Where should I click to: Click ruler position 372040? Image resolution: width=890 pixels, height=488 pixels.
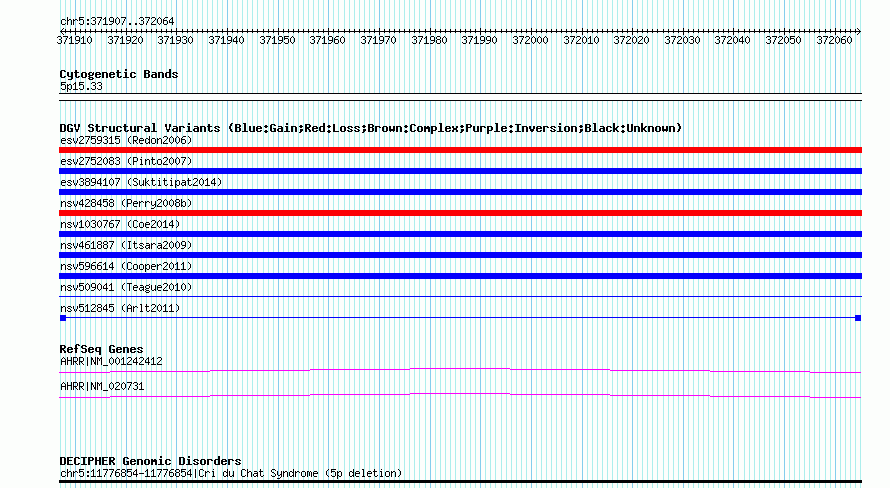point(732,40)
